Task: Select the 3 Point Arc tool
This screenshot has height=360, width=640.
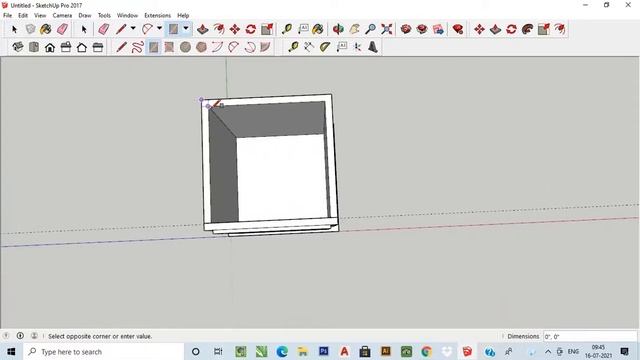Action: click(249, 47)
